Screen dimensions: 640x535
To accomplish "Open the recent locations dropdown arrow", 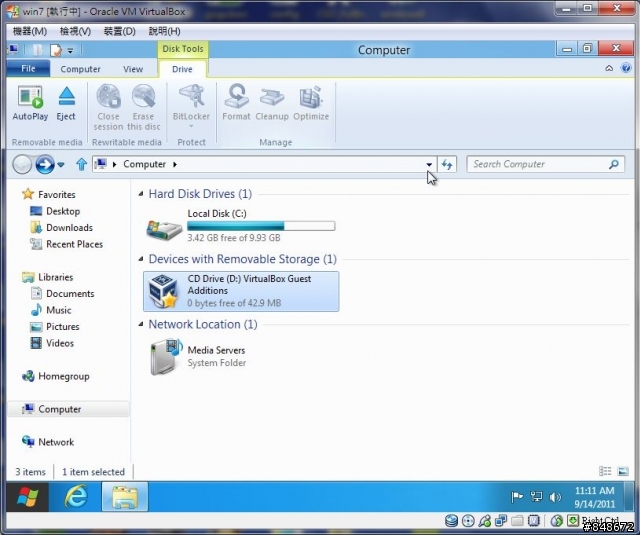I will [x=61, y=165].
